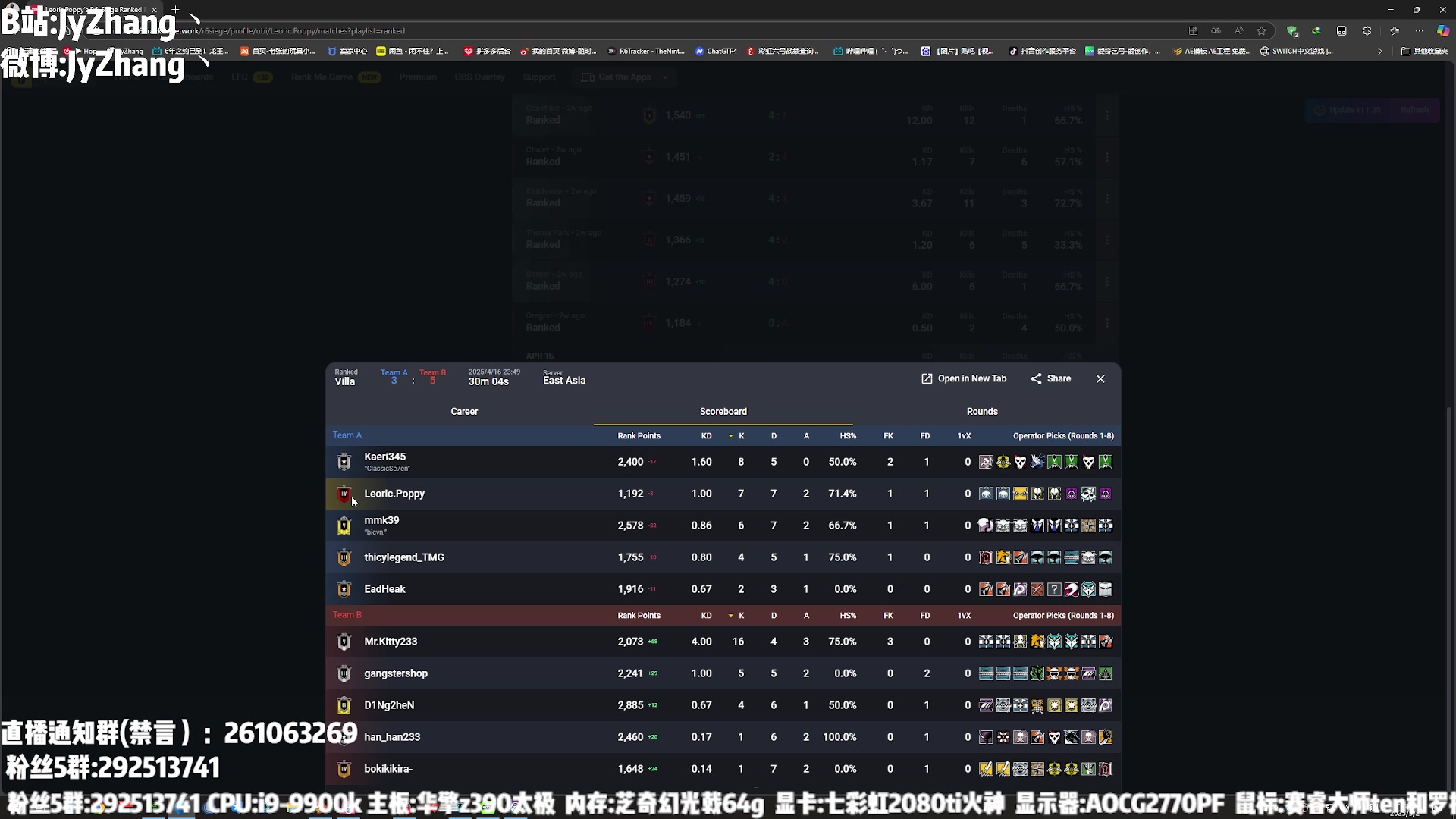Click Mr.Kitty233's 4.00 KD value
Image resolution: width=1456 pixels, height=819 pixels.
(x=701, y=642)
